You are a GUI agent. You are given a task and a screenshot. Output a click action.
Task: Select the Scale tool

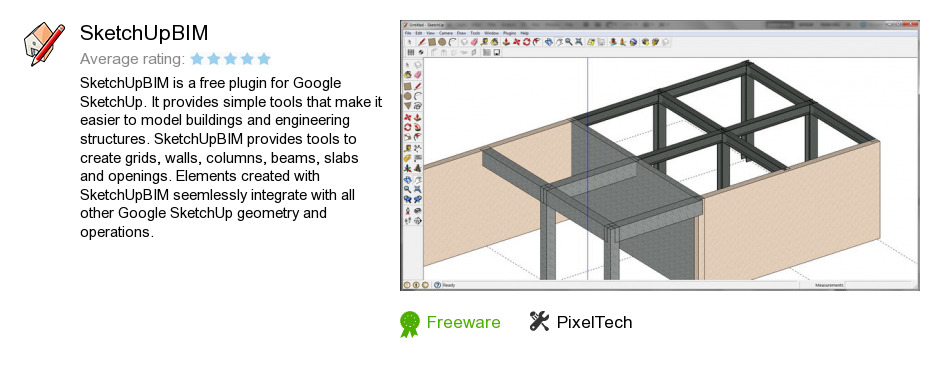pyautogui.click(x=408, y=137)
